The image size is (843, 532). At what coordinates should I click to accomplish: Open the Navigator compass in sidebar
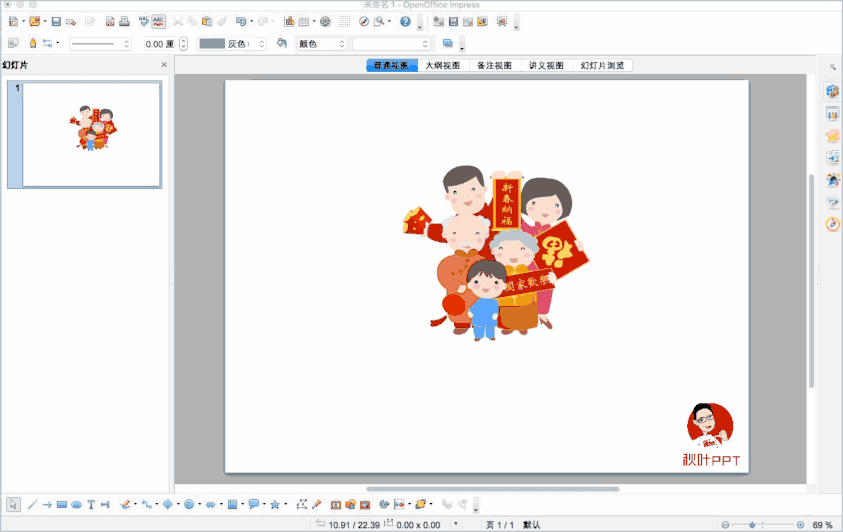click(x=832, y=224)
